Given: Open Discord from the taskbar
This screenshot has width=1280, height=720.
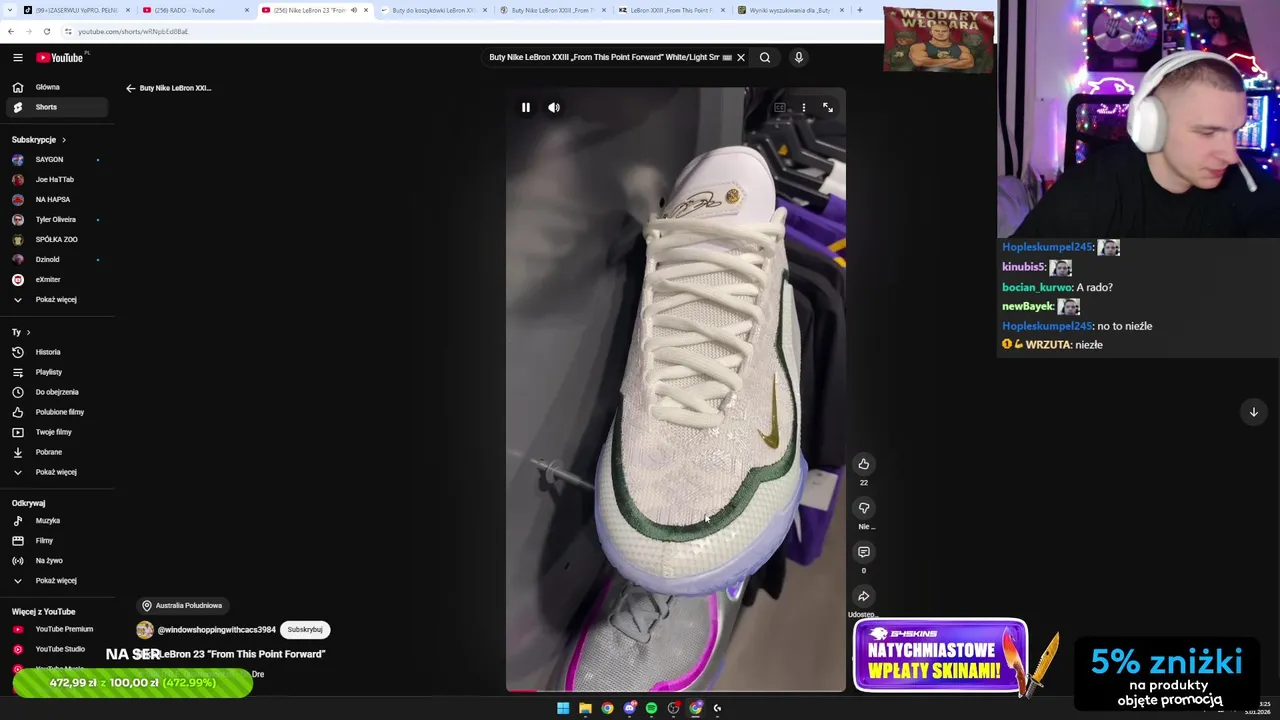Looking at the screenshot, I should click(x=629, y=708).
